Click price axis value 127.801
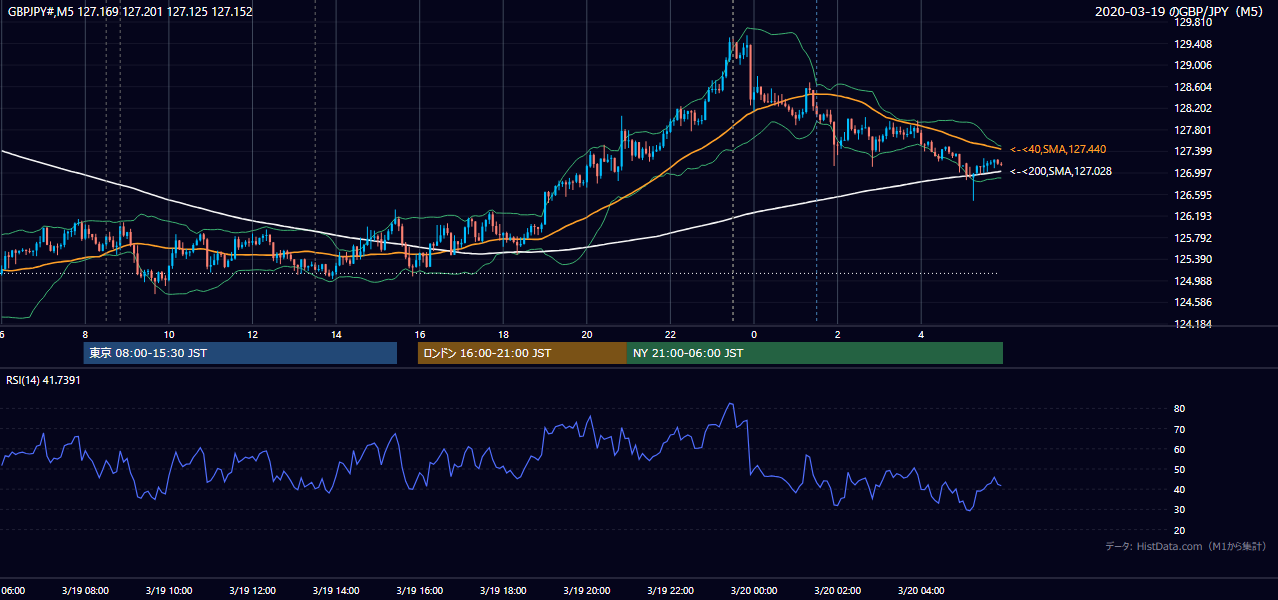The height and width of the screenshot is (600, 1278). [x=1193, y=130]
